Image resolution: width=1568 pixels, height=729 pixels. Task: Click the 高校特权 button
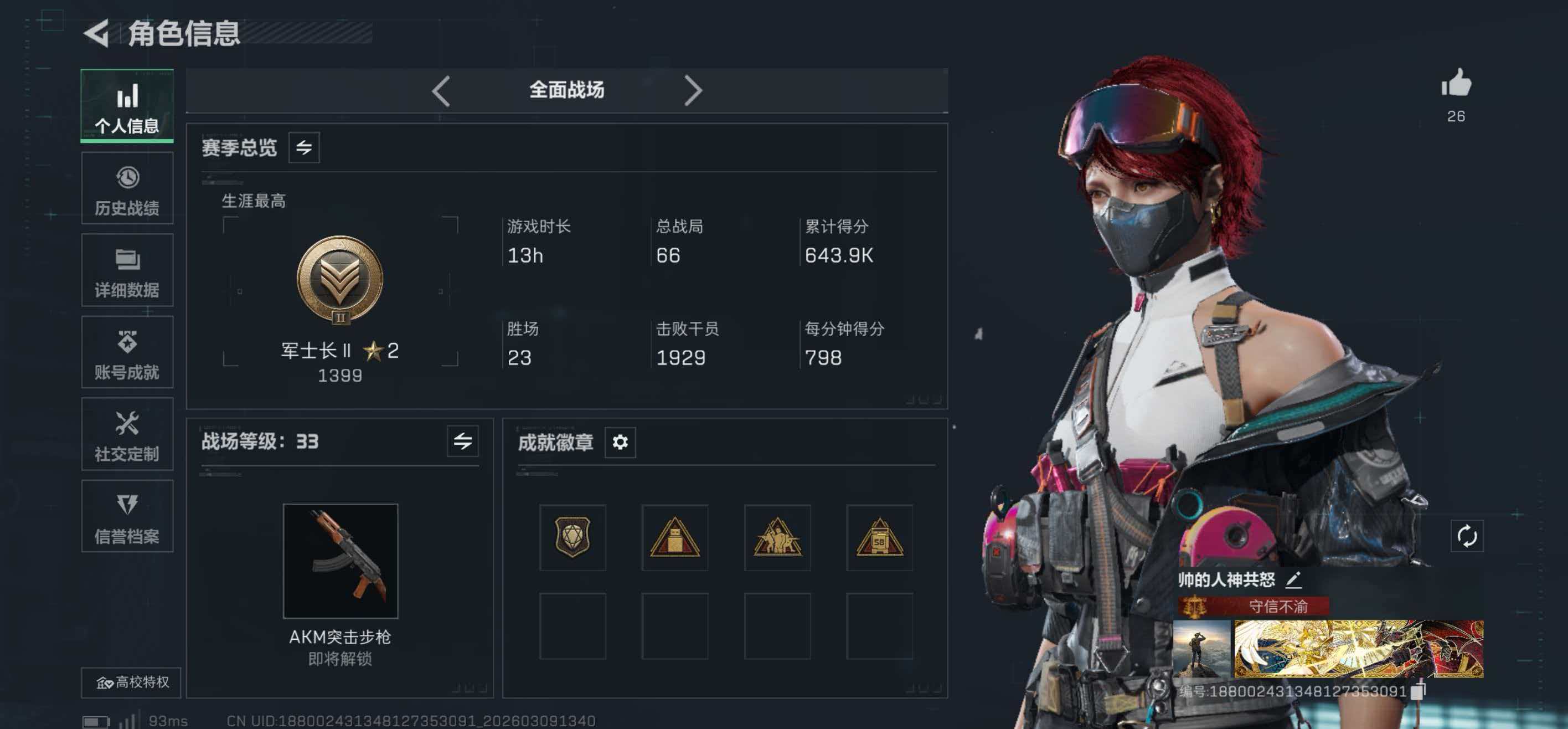point(131,682)
